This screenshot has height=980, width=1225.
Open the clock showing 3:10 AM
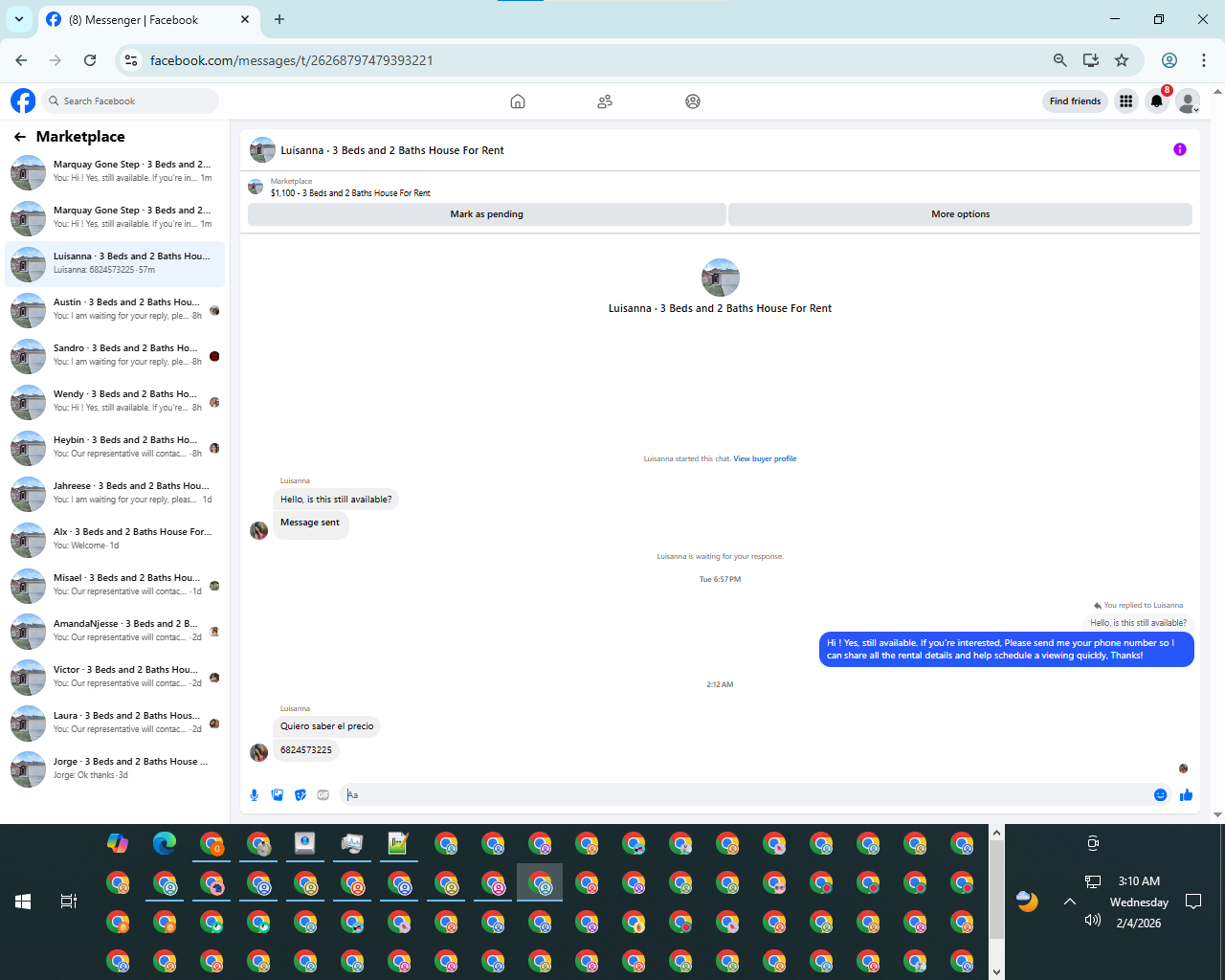(1139, 881)
